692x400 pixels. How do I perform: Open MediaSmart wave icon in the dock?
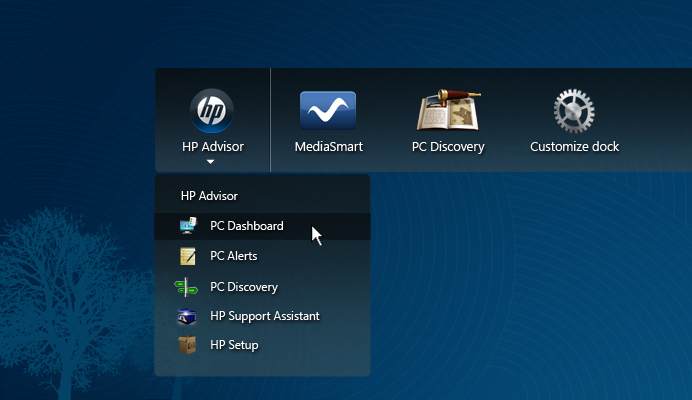(328, 110)
